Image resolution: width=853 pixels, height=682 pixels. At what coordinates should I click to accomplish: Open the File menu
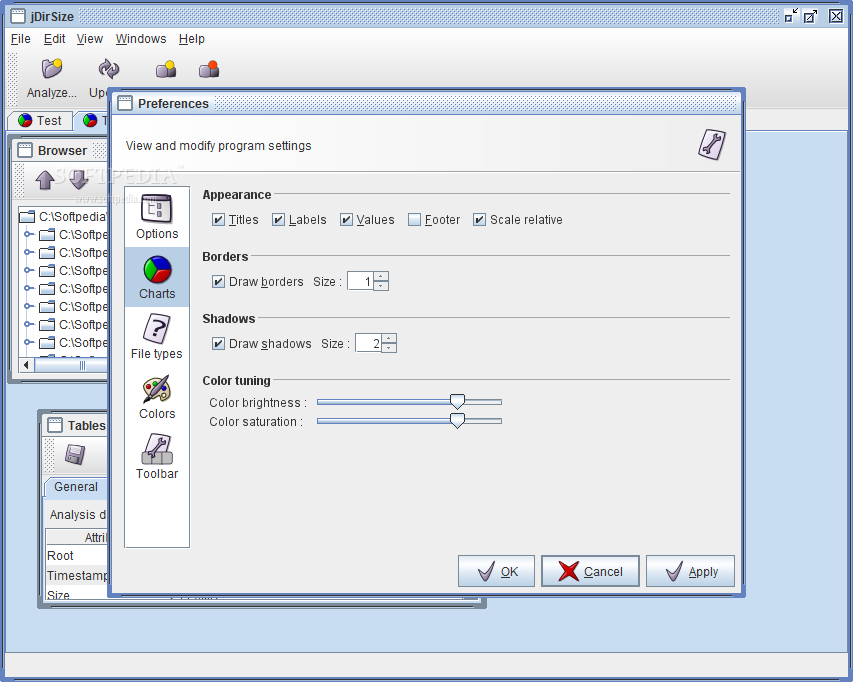pyautogui.click(x=21, y=39)
